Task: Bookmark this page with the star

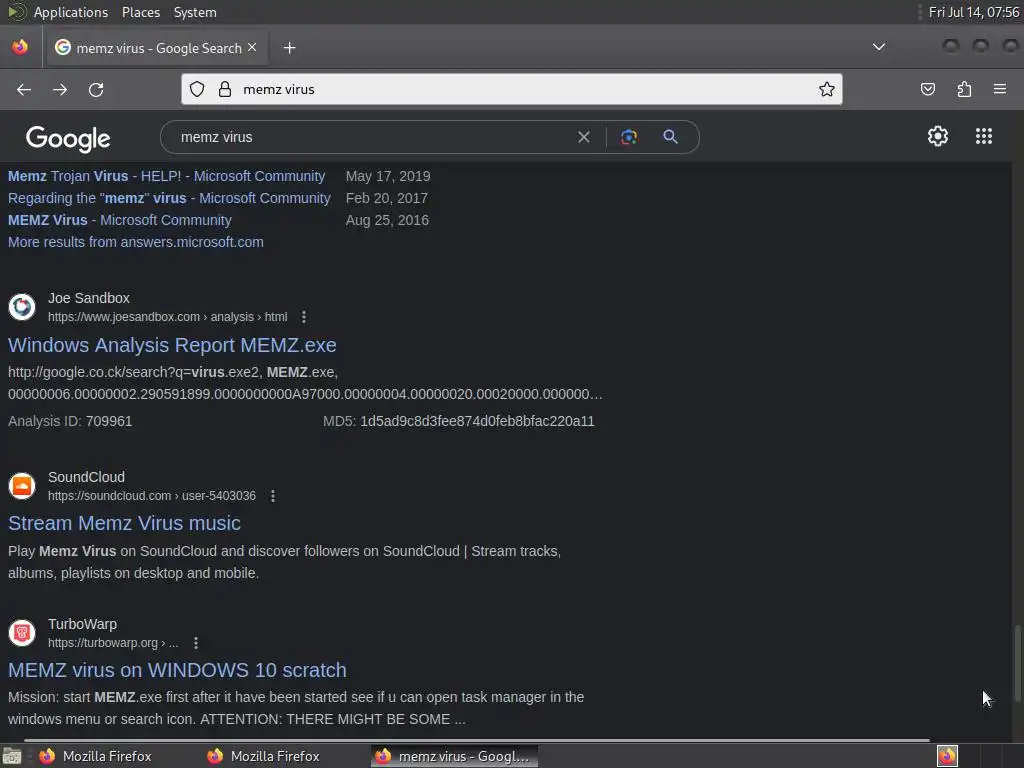Action: (x=827, y=89)
